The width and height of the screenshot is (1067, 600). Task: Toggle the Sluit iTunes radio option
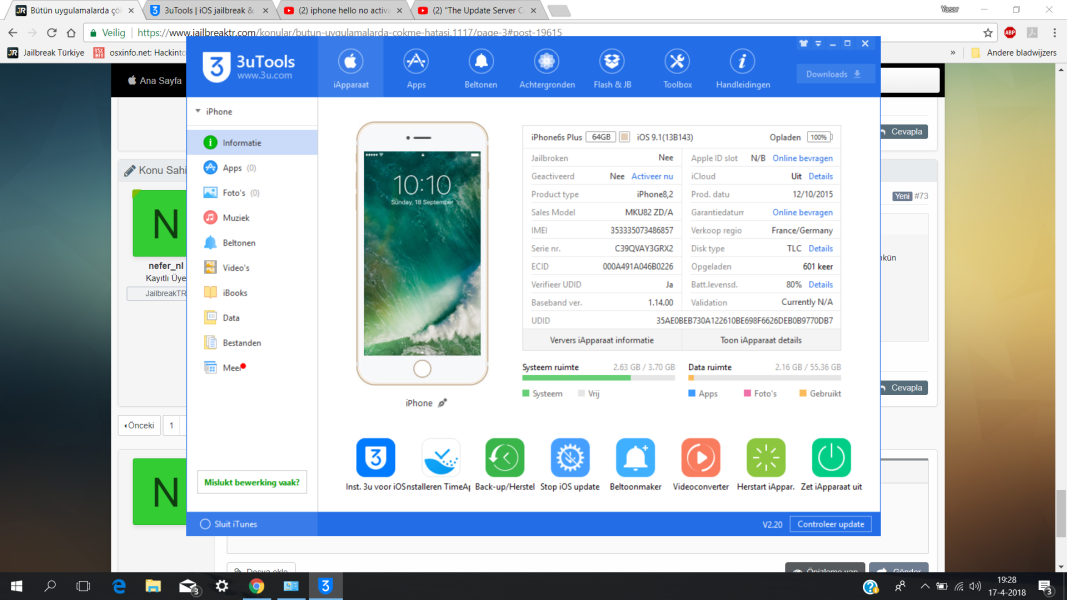205,524
